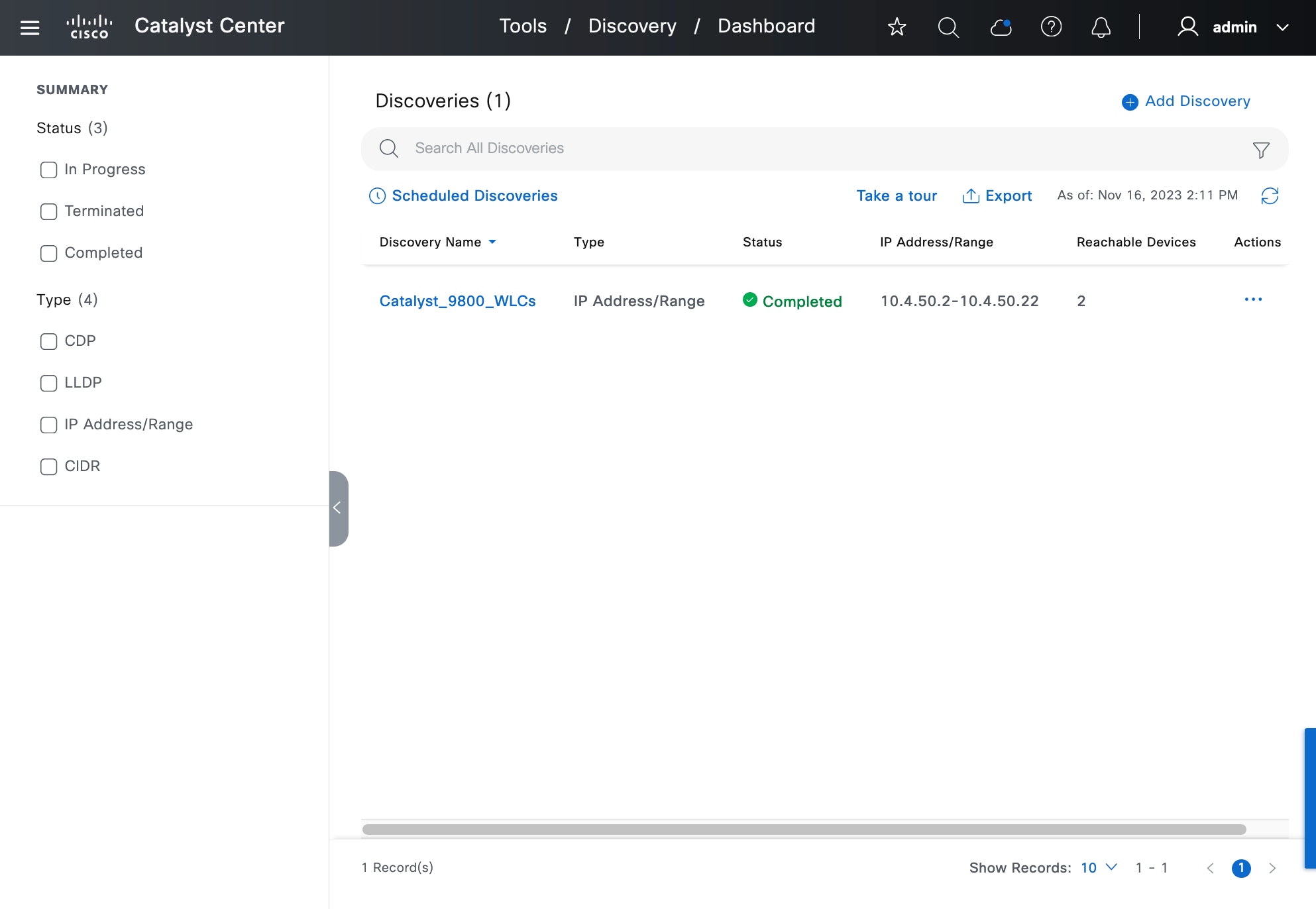
Task: Check the In Progress status filter
Action: coord(48,170)
